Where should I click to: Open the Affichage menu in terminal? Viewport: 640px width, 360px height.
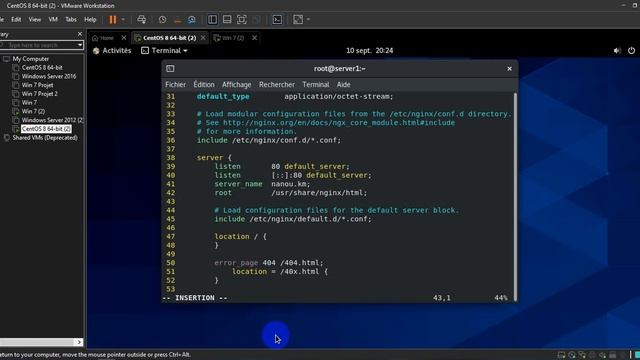click(237, 84)
